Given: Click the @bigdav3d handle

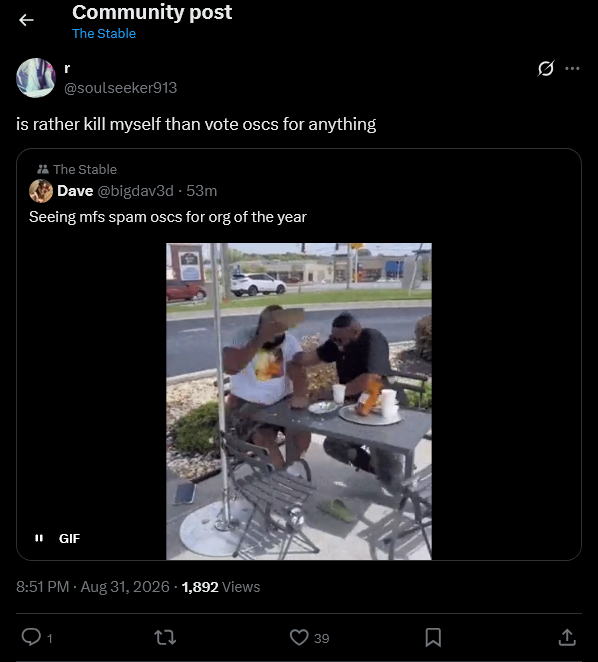Looking at the screenshot, I should (136, 191).
